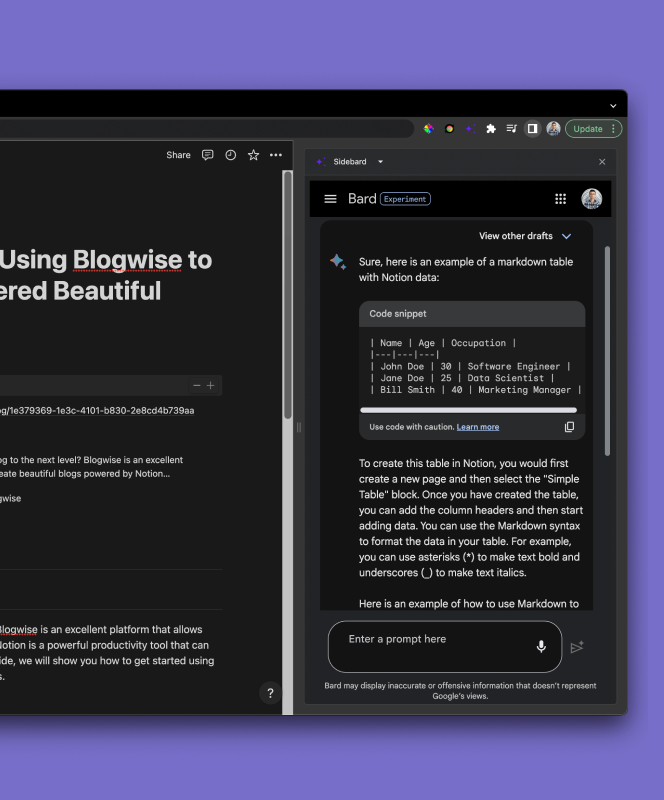The width and height of the screenshot is (664, 800).
Task: Click the code snippet horizontal scrollbar
Action: [x=467, y=410]
